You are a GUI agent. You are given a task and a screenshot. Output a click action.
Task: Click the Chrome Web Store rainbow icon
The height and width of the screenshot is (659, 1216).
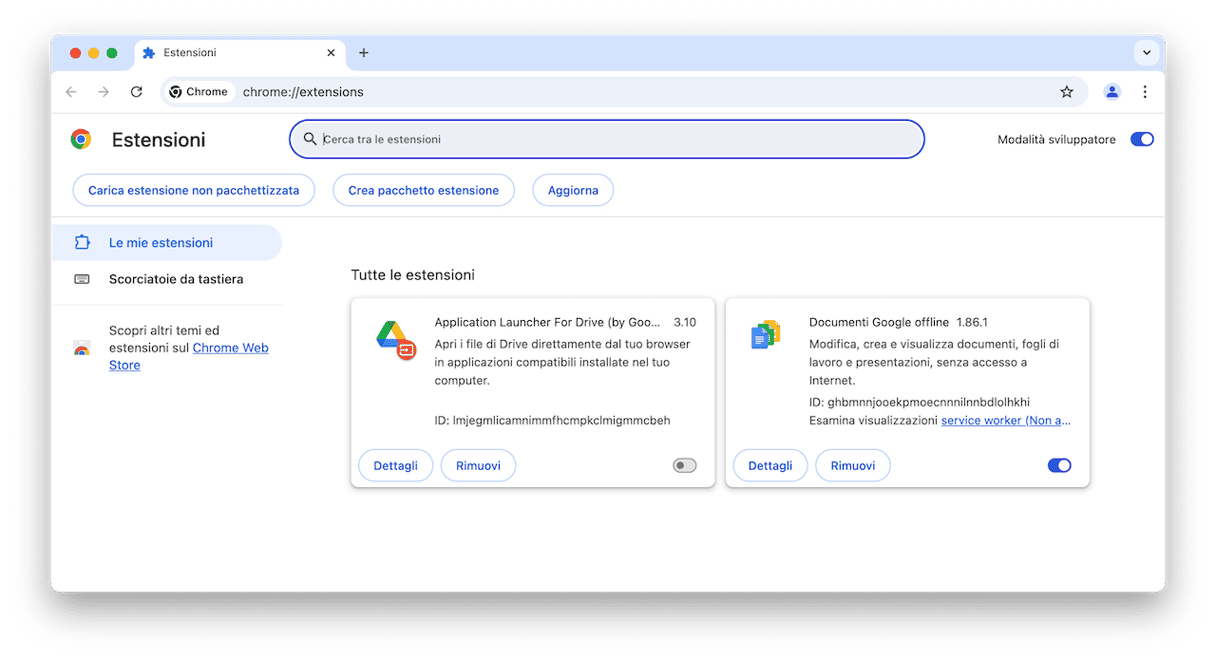tap(82, 349)
